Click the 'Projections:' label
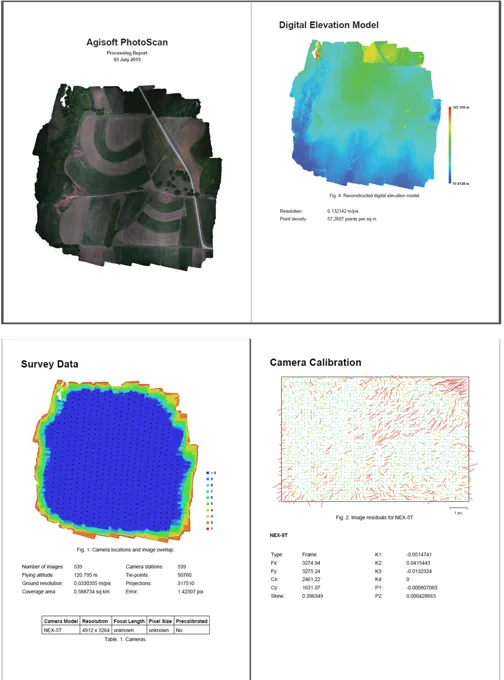The height and width of the screenshot is (680, 504). 138,583
